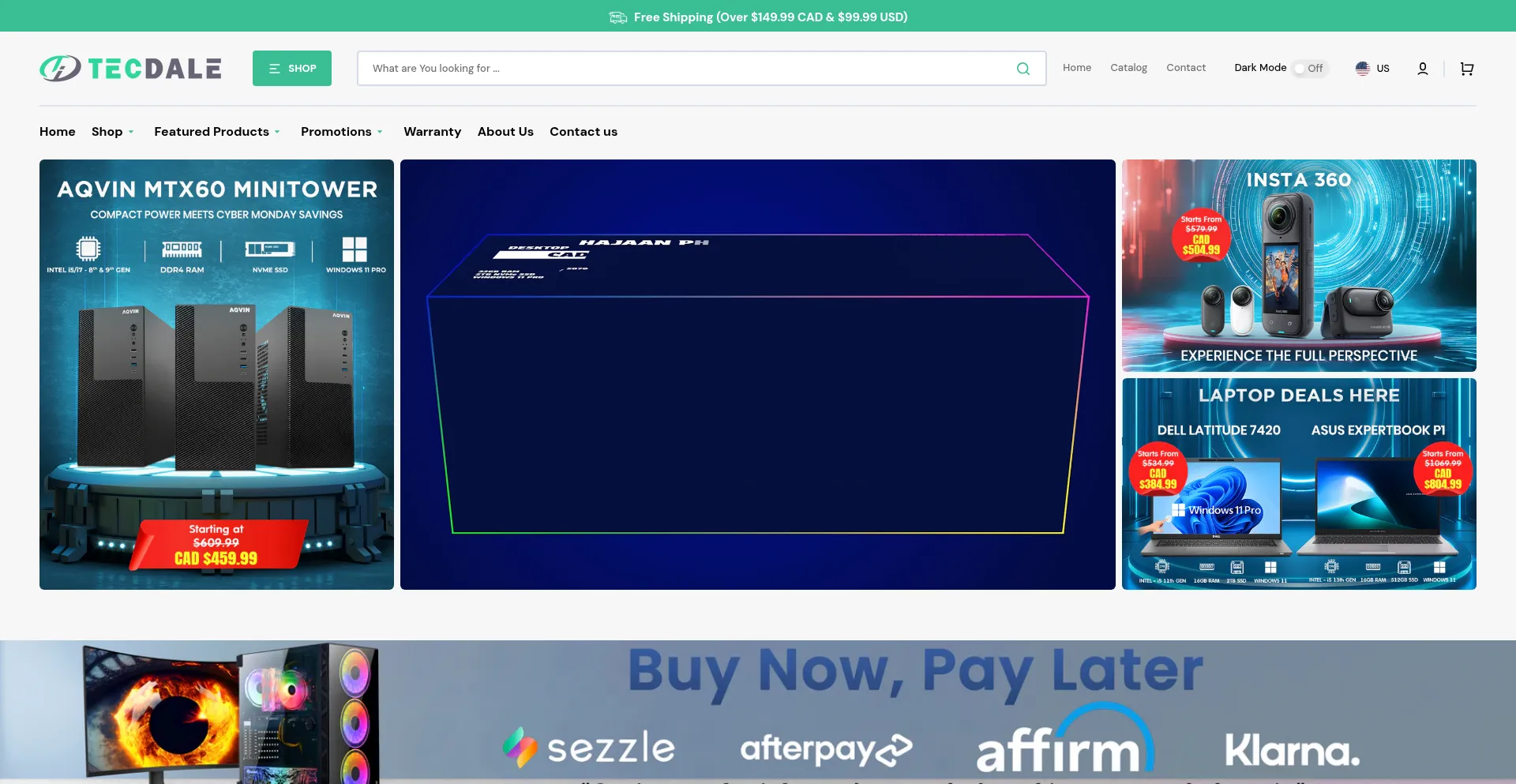The image size is (1516, 784).
Task: Expand the Shop dropdown in navigation
Action: point(113,132)
